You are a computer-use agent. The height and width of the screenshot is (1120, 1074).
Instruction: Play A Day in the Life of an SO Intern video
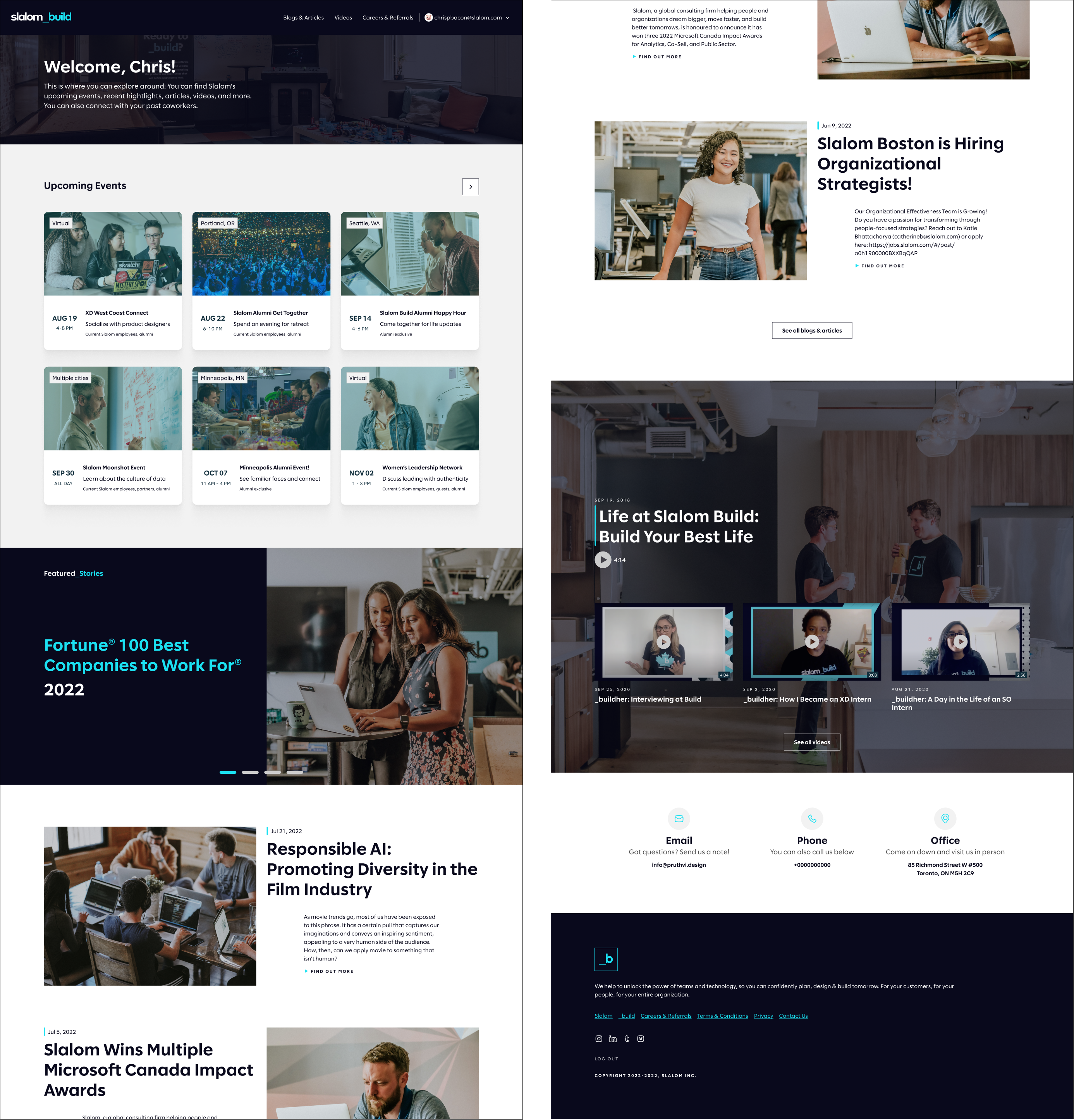click(x=960, y=642)
